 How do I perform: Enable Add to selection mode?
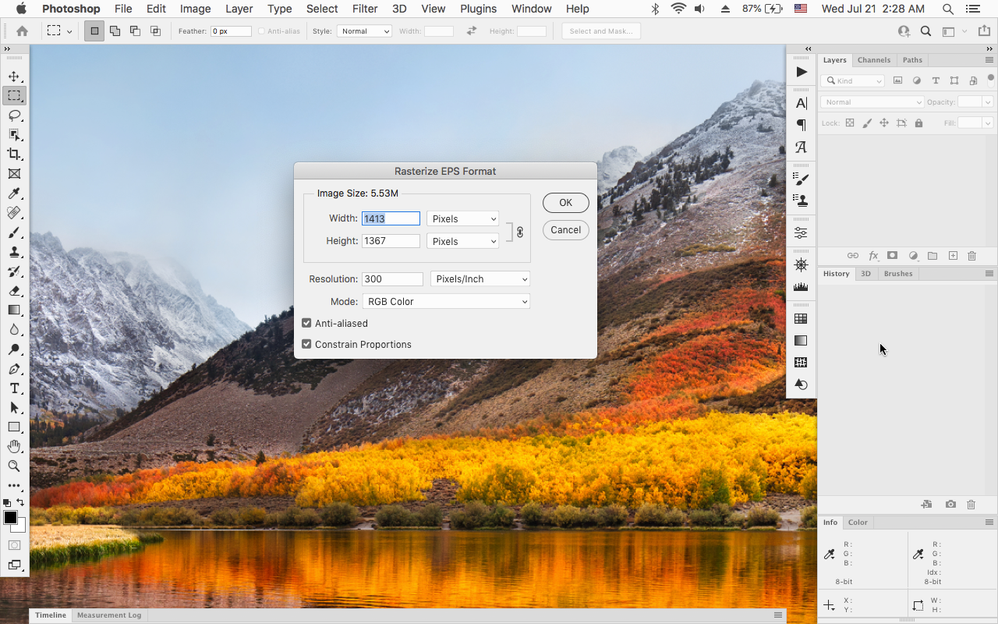coord(115,31)
